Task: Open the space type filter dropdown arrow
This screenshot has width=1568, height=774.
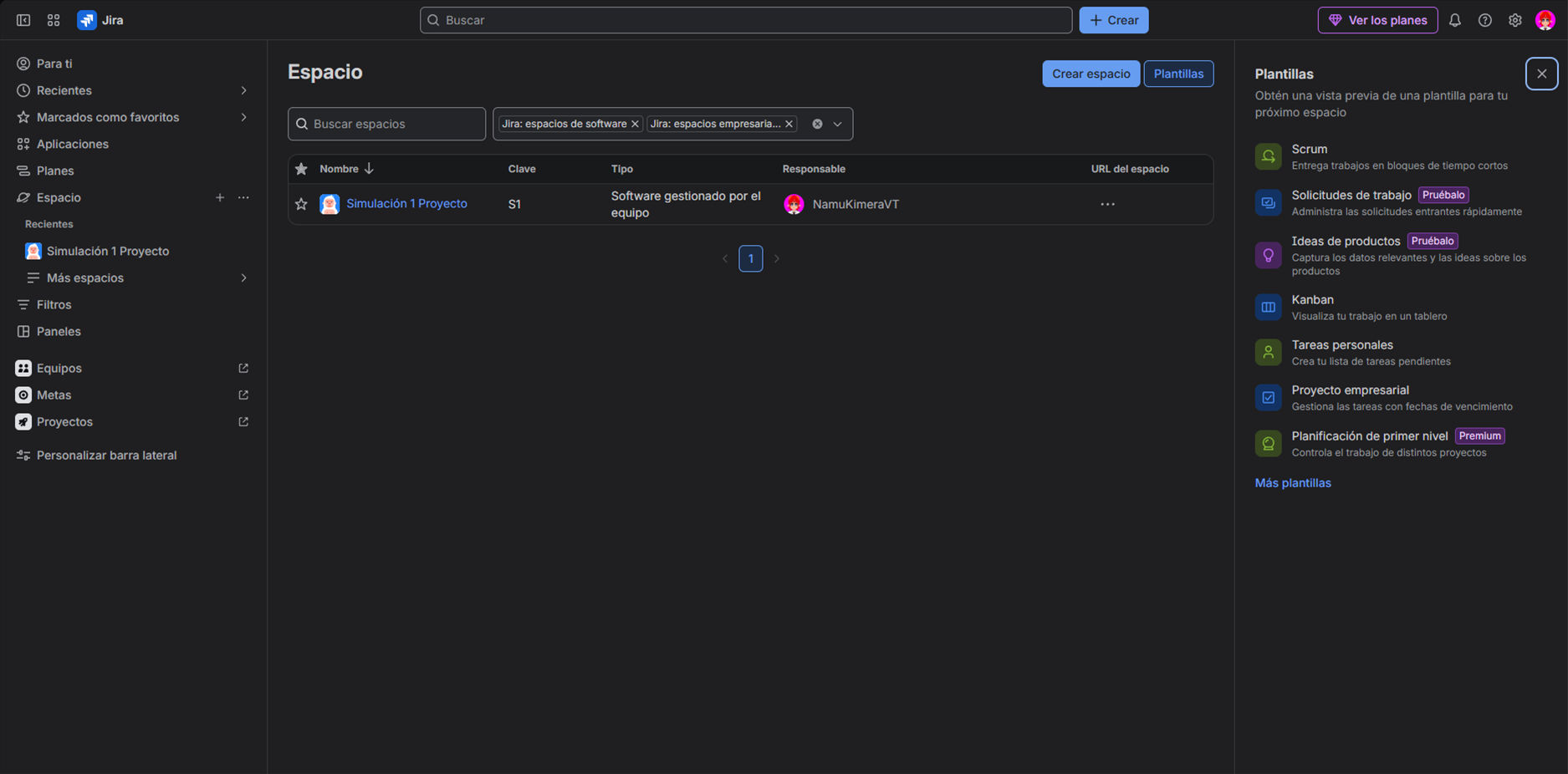Action: [838, 124]
